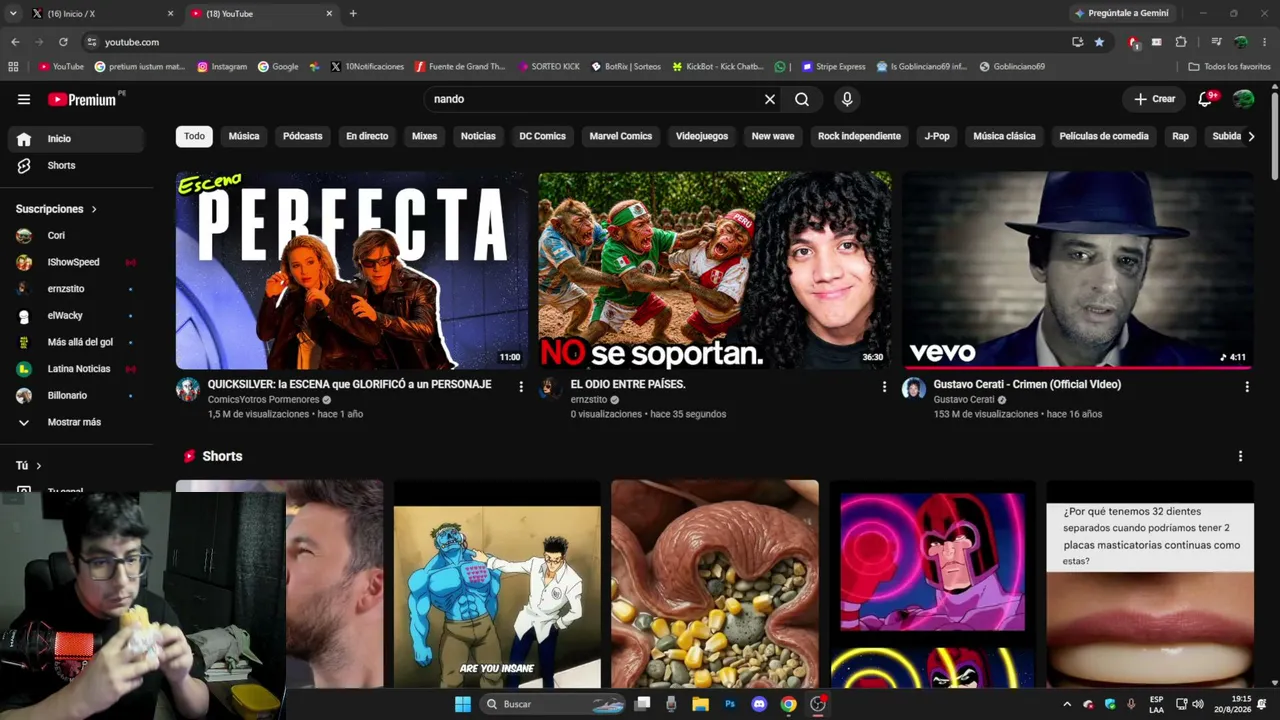Bookmark this page with the star icon
Screen dimensions: 1280x720
pos(1099,42)
